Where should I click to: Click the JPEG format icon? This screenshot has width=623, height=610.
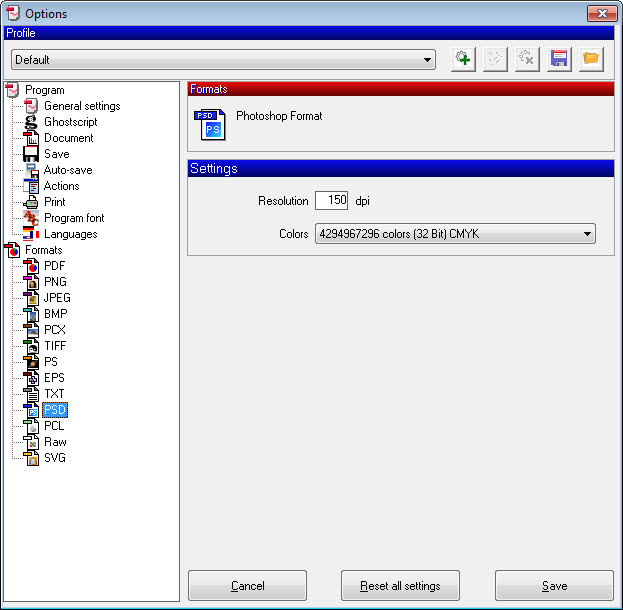pyautogui.click(x=31, y=298)
